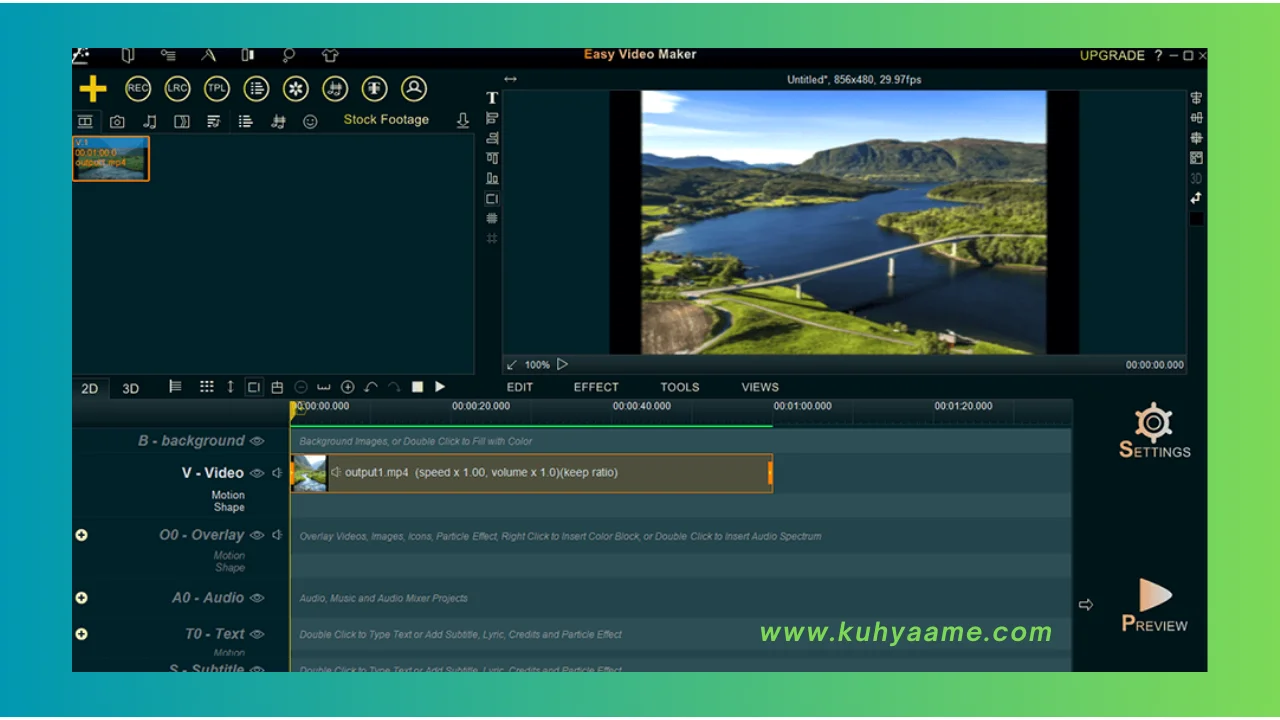
Task: Add a new Audio track with plus icon
Action: coord(81,598)
